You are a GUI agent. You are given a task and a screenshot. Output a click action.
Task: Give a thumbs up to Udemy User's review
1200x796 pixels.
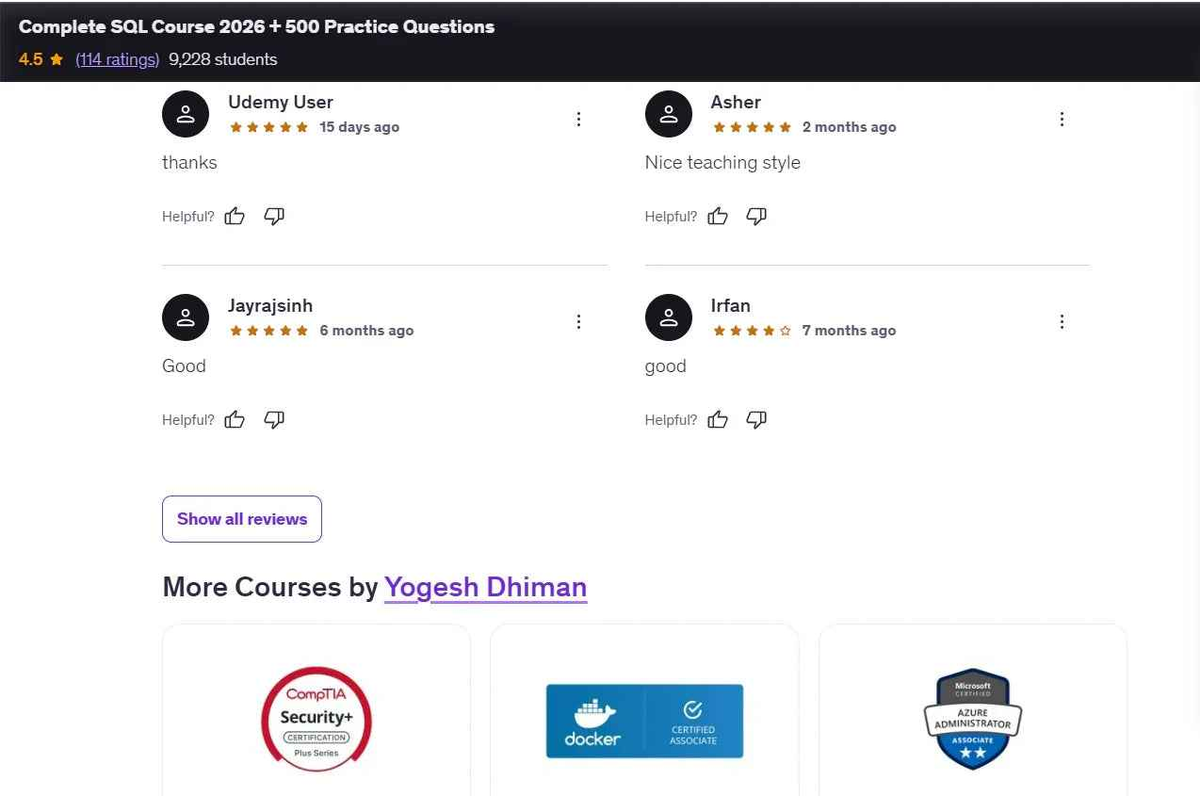(x=234, y=216)
